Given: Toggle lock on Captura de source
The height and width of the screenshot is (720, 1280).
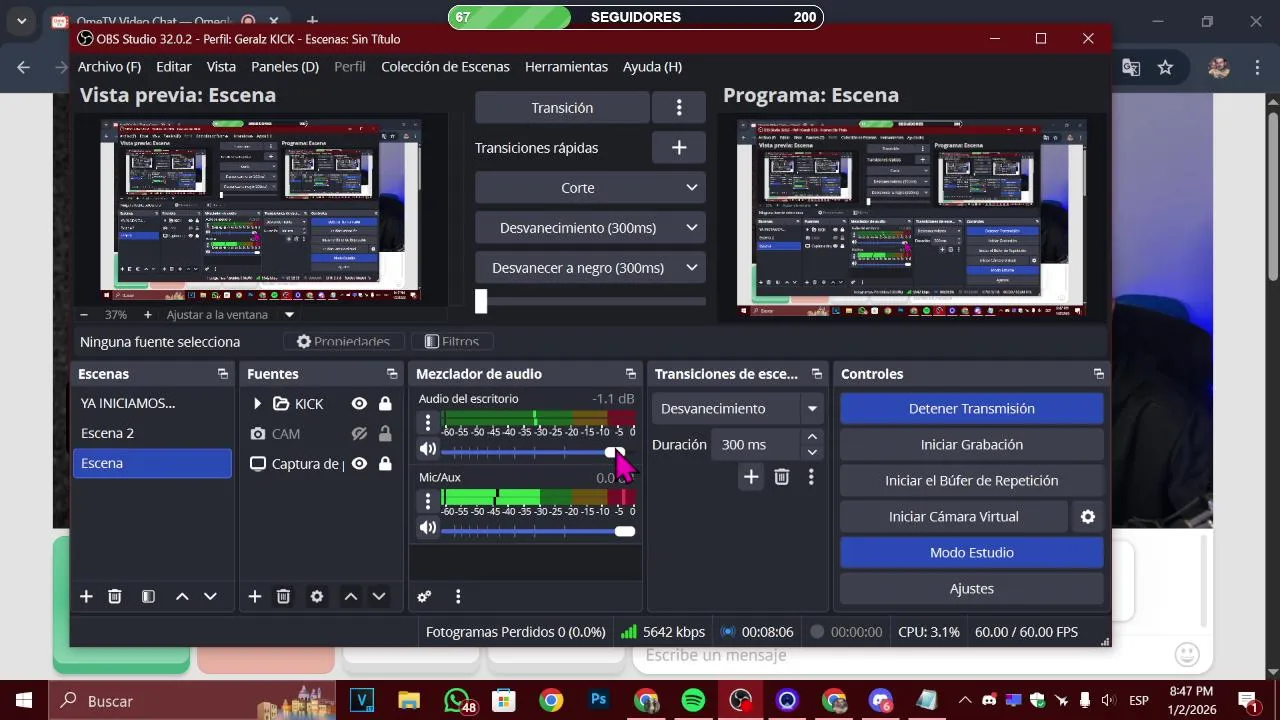Looking at the screenshot, I should (x=385, y=463).
